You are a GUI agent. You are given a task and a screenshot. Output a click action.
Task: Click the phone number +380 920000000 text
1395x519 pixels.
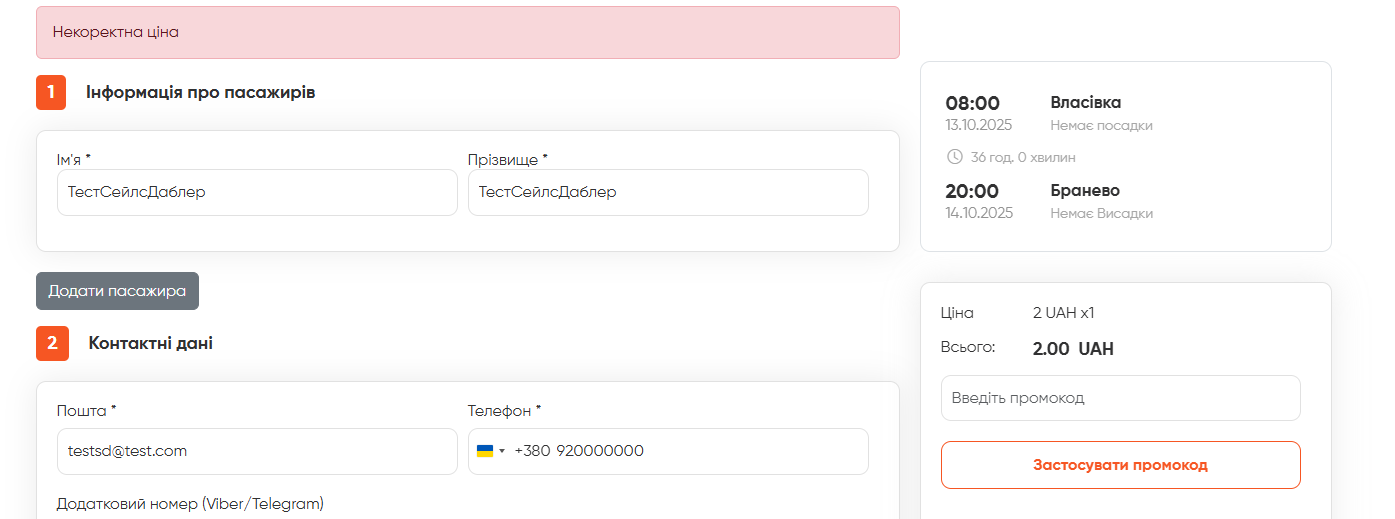click(x=579, y=451)
